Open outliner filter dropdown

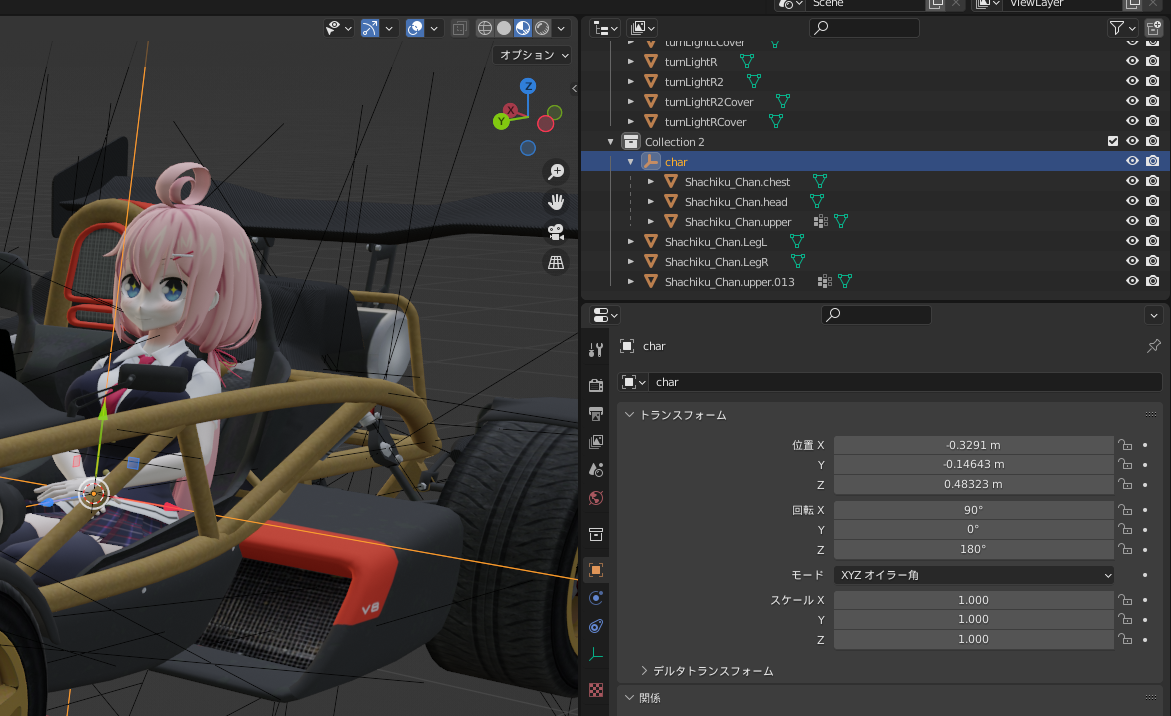point(1122,28)
